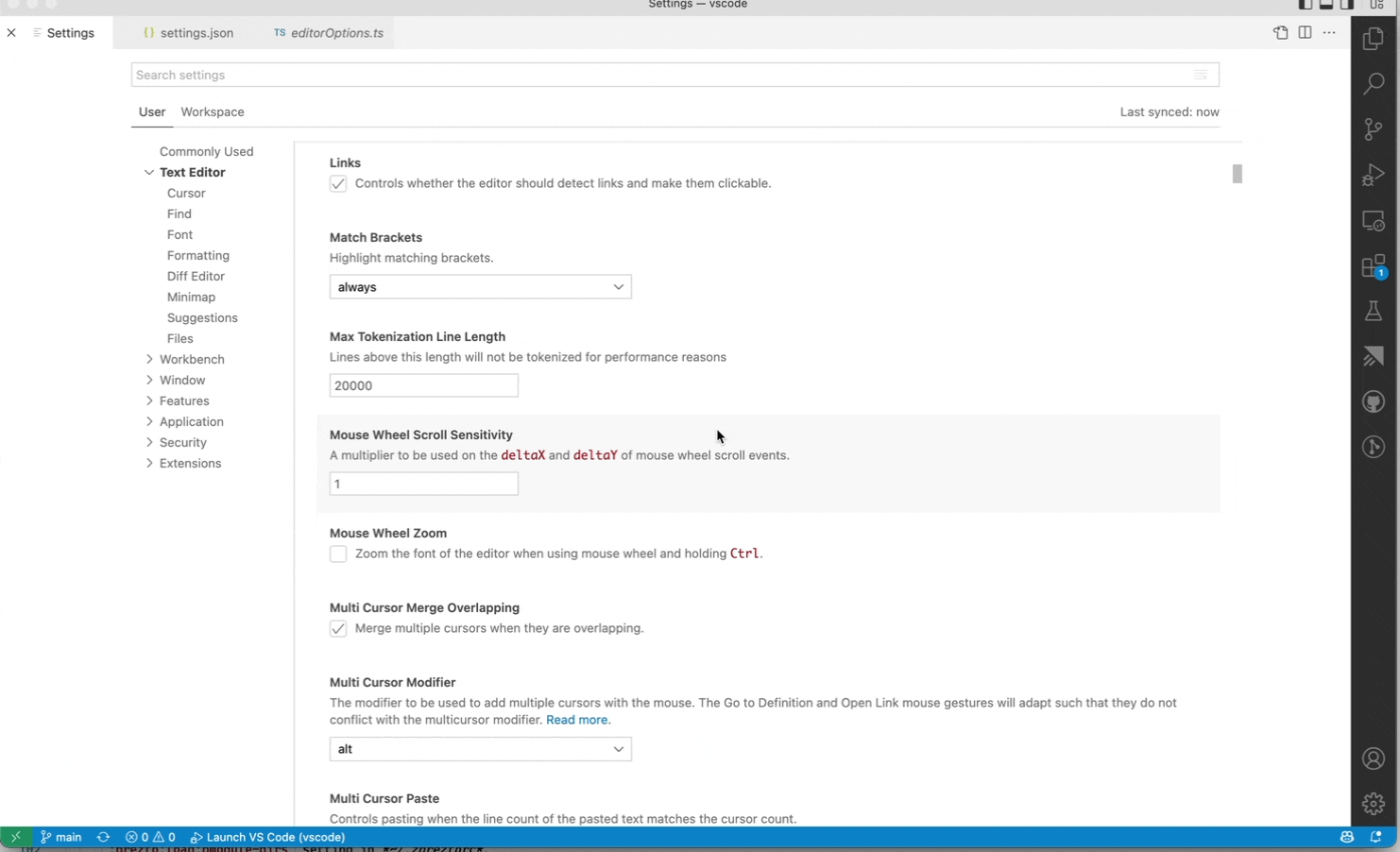Click the Search settings input field

tap(674, 75)
